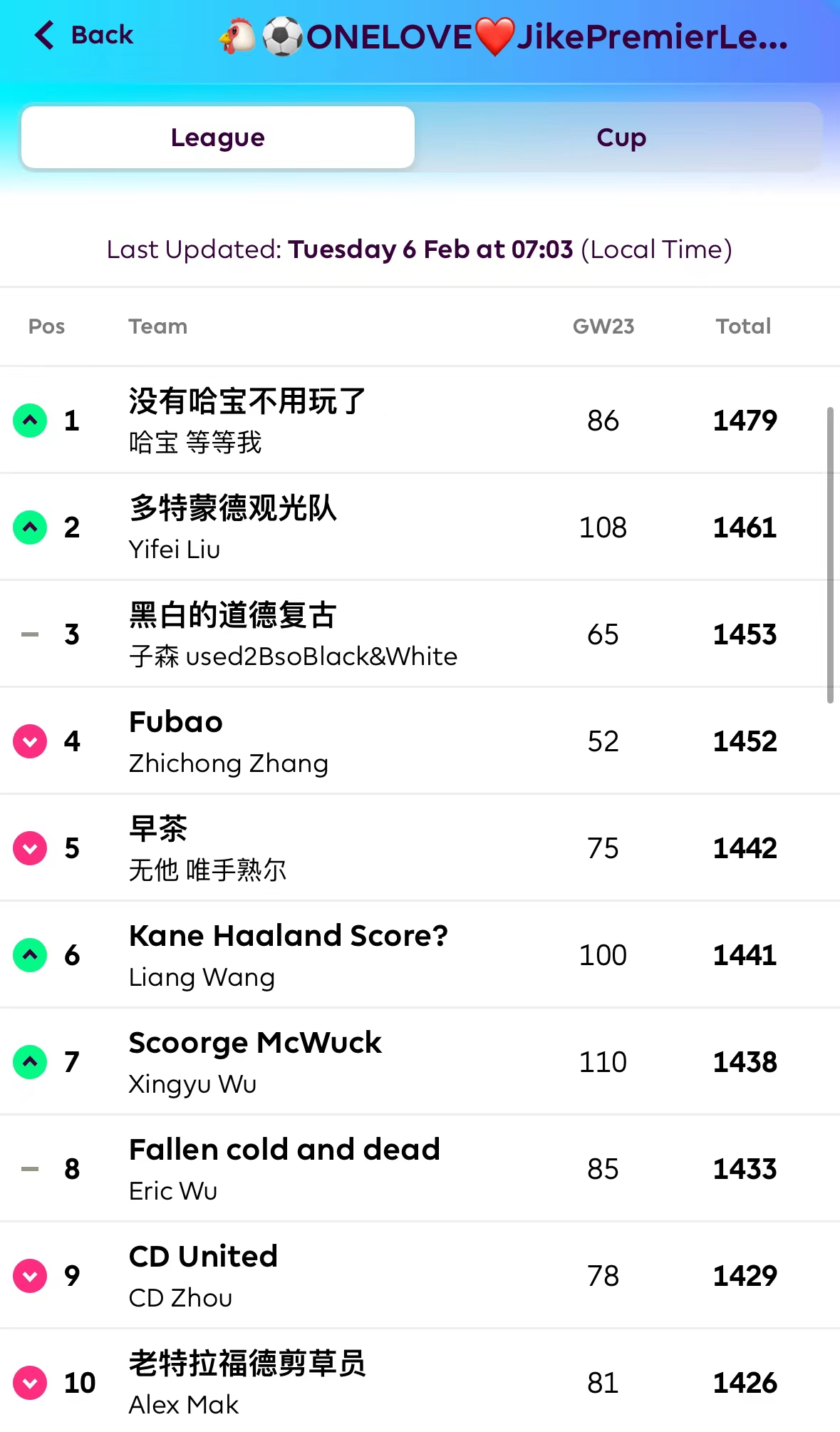Click green up arrow for Kane Haaland Score?

(30, 955)
